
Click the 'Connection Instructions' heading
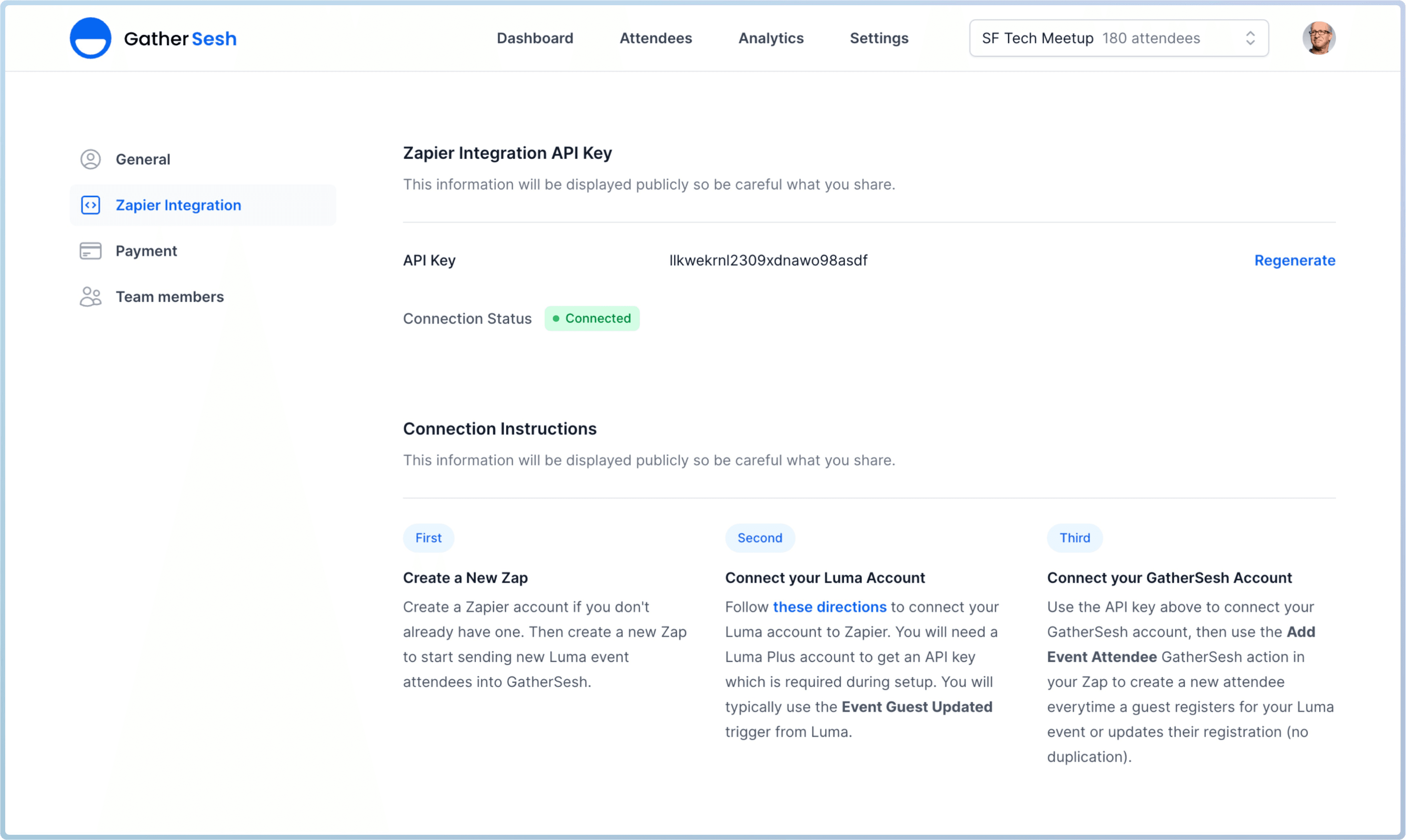499,428
